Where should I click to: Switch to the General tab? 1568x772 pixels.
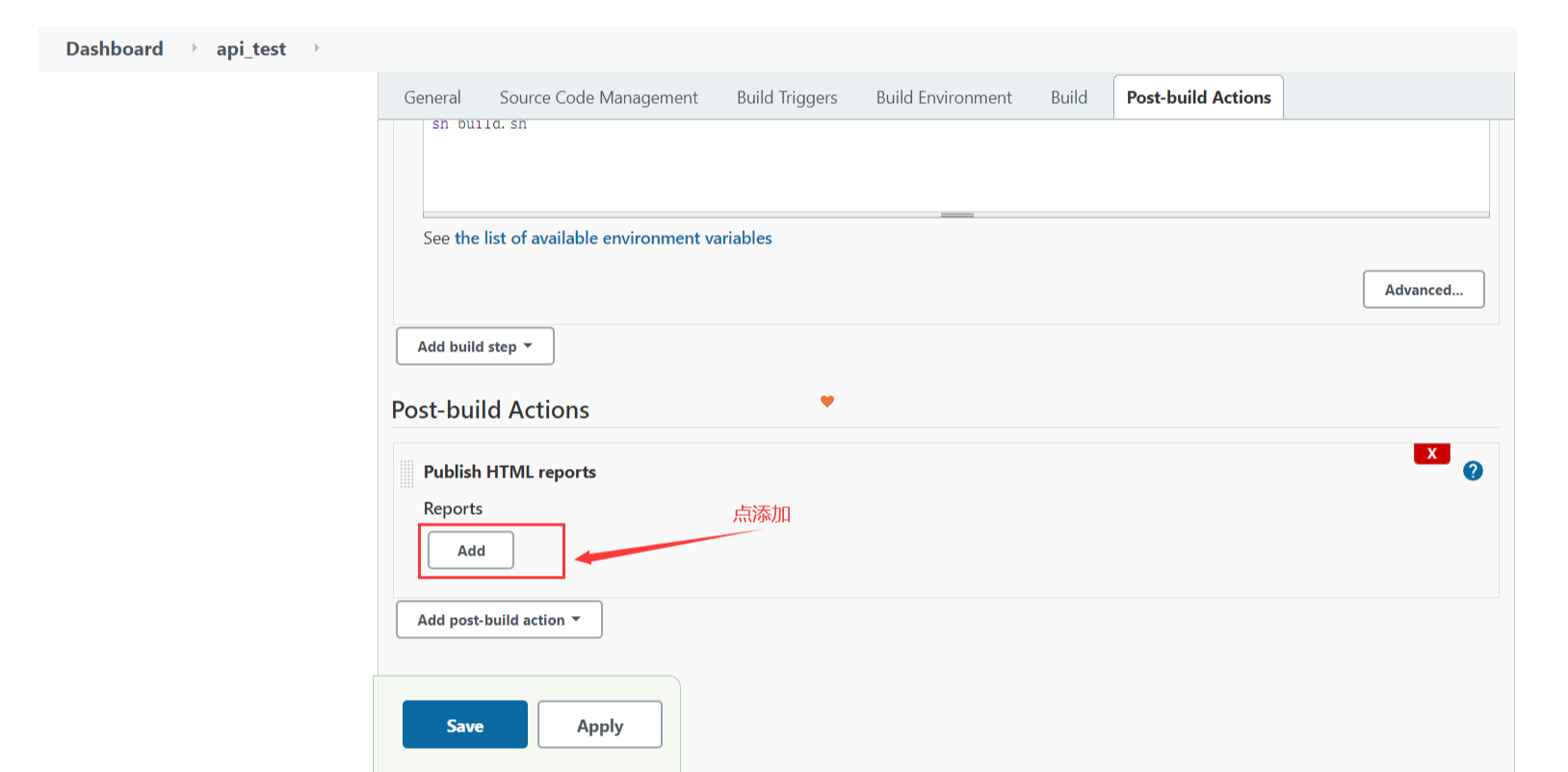432,97
